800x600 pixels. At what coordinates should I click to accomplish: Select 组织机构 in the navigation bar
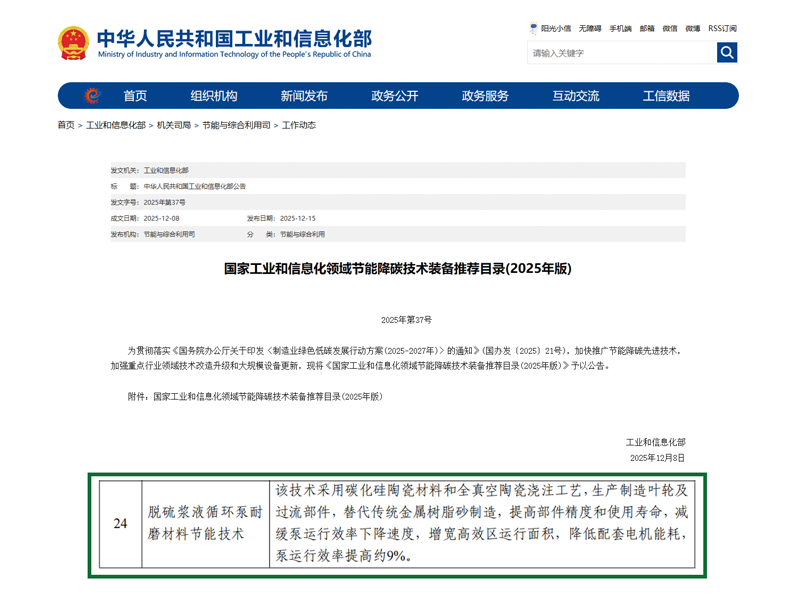point(214,96)
